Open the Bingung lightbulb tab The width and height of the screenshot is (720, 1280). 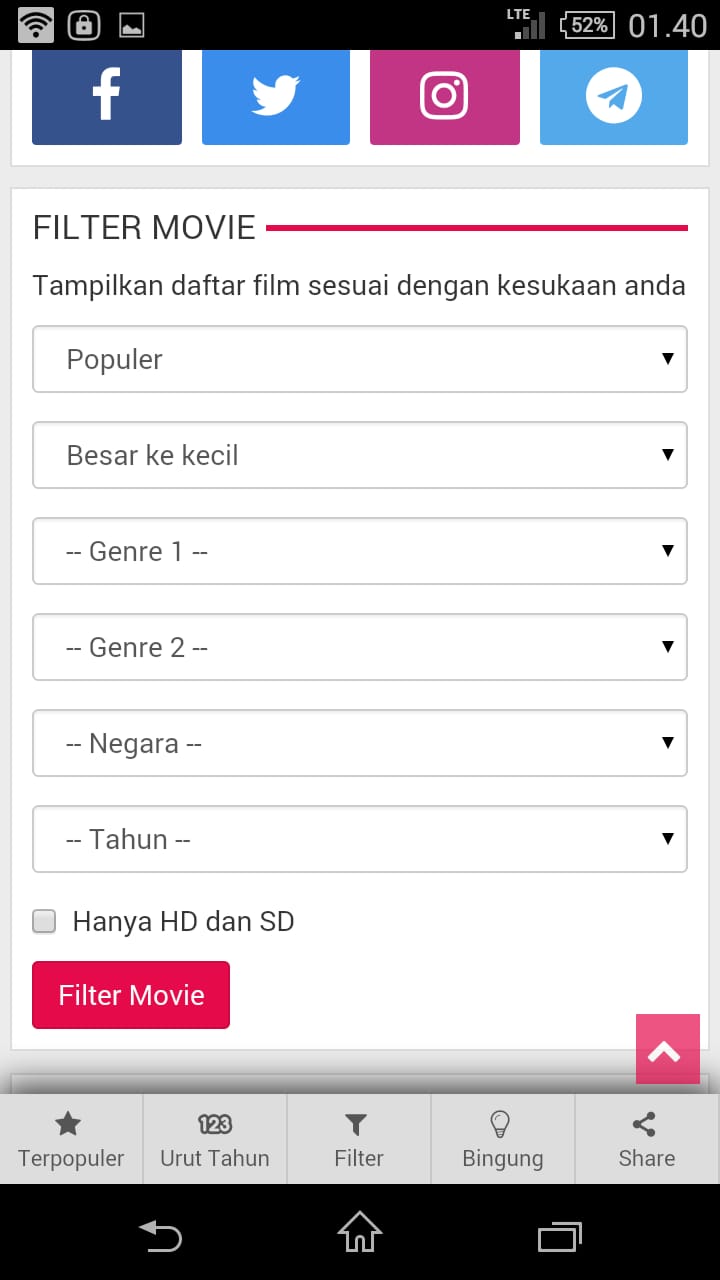coord(503,1139)
